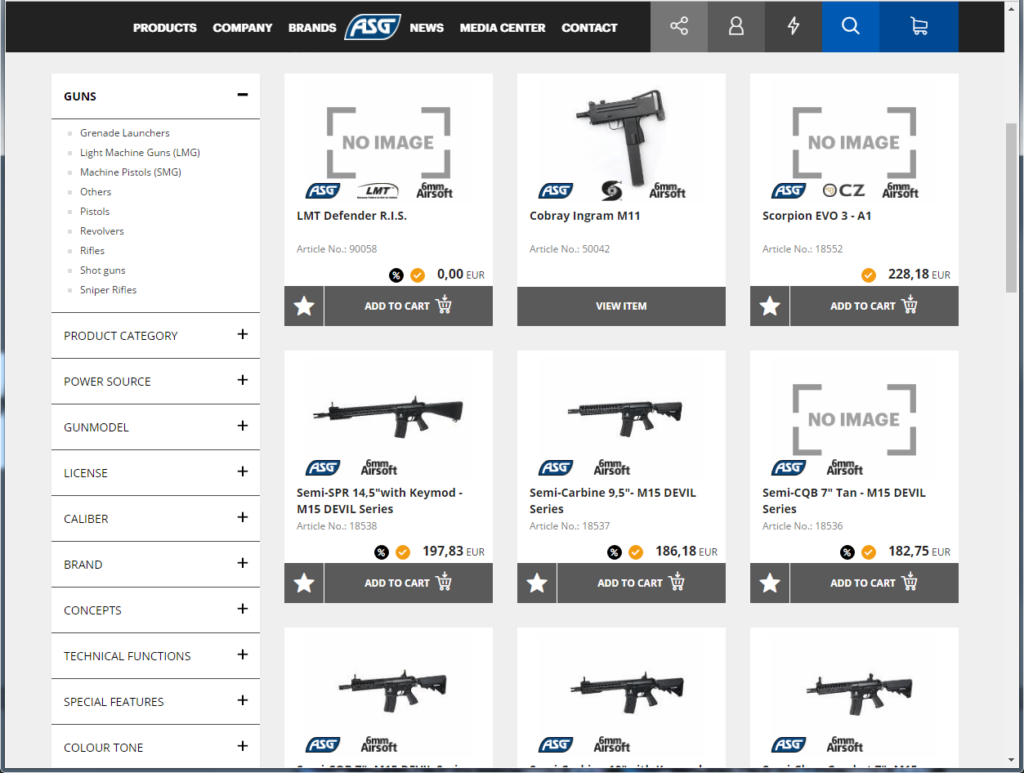Filter by Light Machine Guns (LMG)

click(x=140, y=152)
